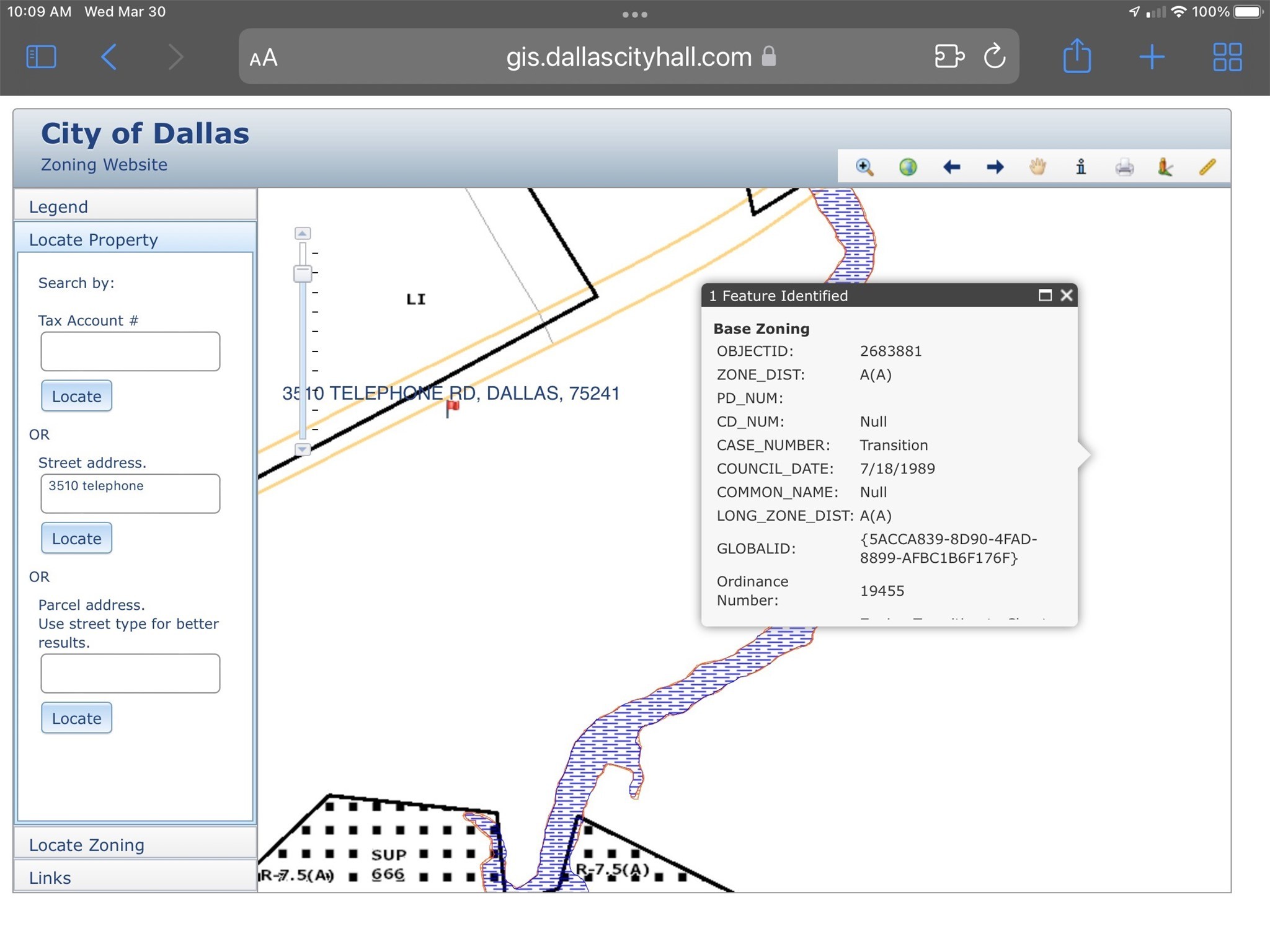Click the full extent globe icon
The image size is (1270, 952).
908,167
